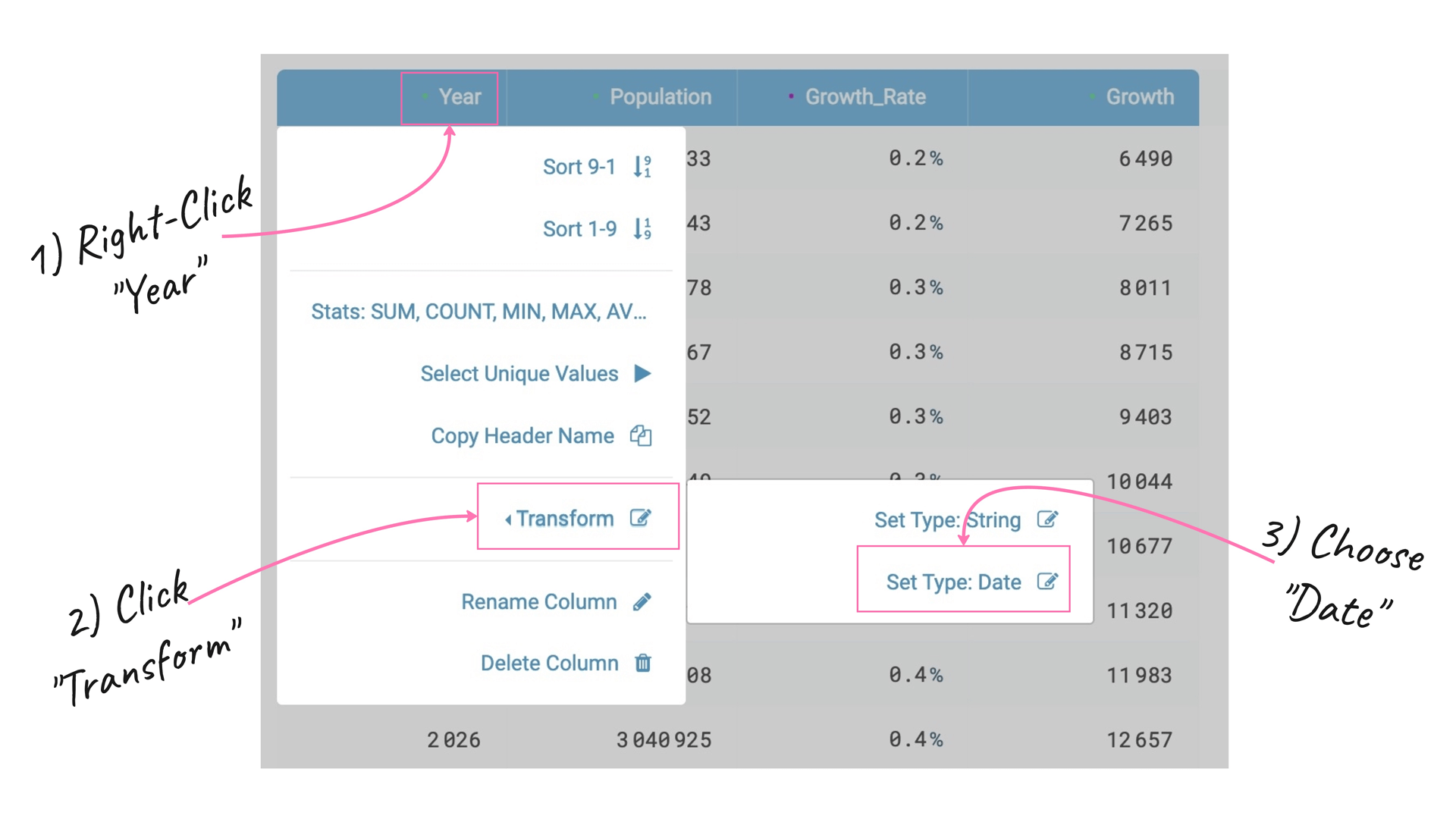Click the trash icon for Delete Column
Screen dimensions: 1456x819
(643, 663)
